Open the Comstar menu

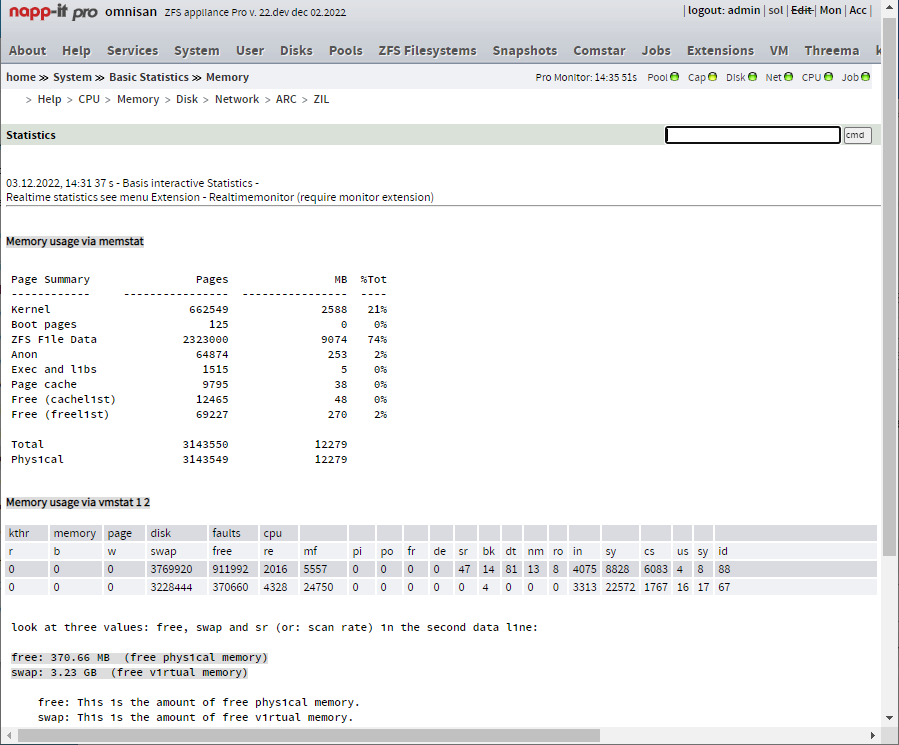click(x=599, y=50)
